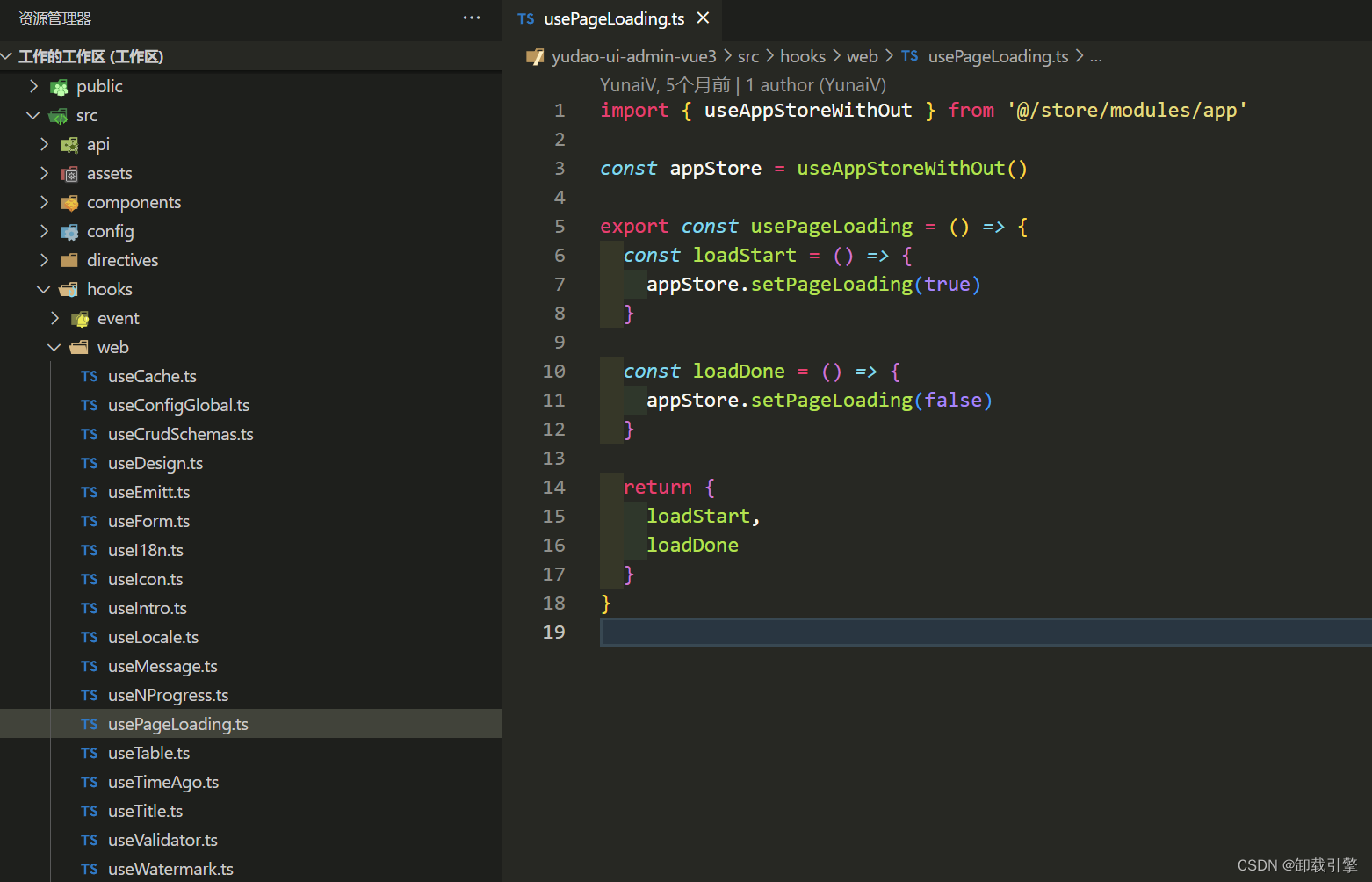Click the TS icon beside useMessage.ts
1372x882 pixels.
(90, 667)
